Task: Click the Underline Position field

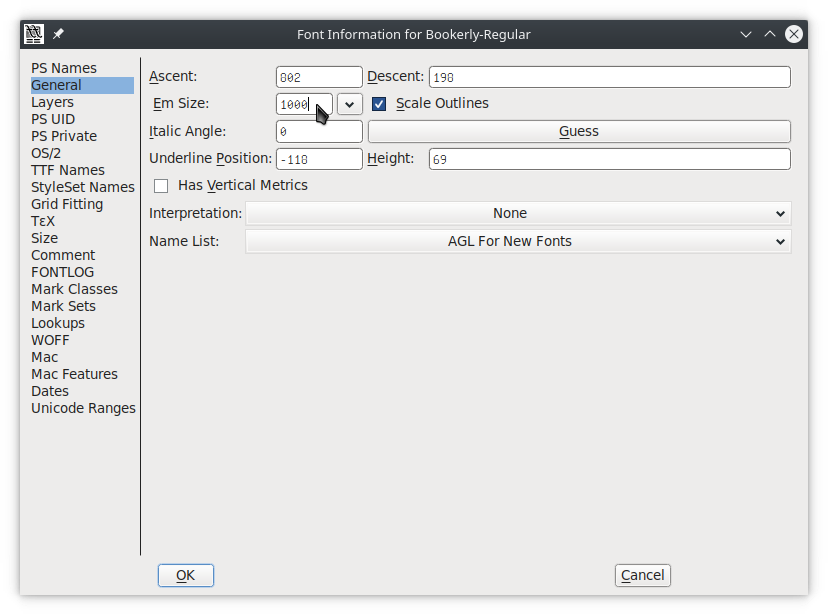Action: (319, 159)
